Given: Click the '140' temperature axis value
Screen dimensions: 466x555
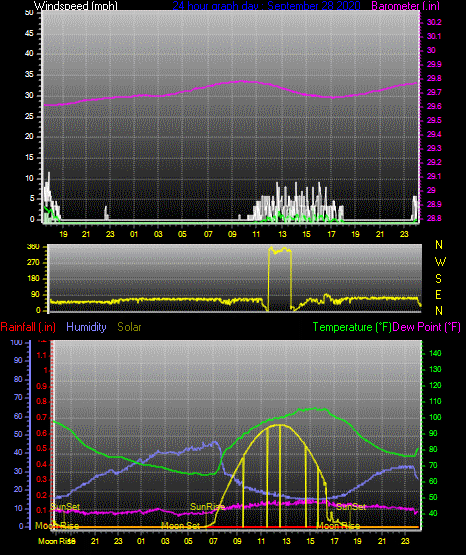Looking at the screenshot, I should click(x=435, y=353).
